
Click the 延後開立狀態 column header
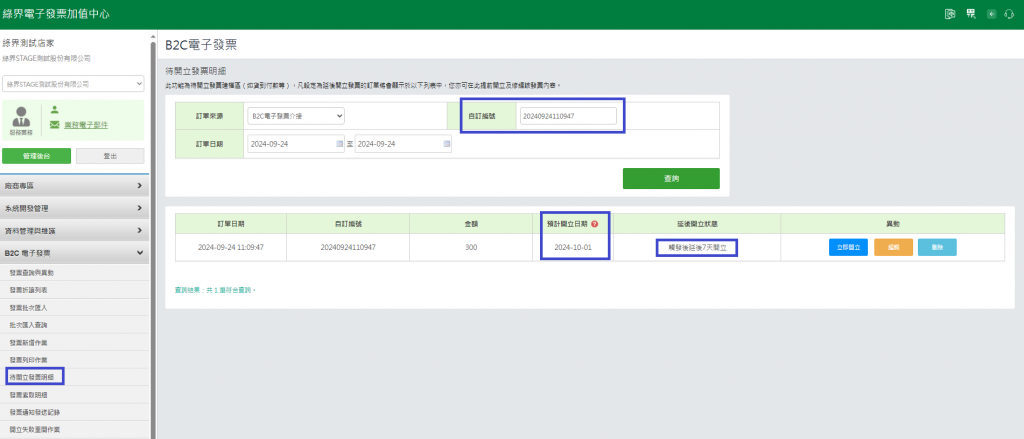point(697,224)
